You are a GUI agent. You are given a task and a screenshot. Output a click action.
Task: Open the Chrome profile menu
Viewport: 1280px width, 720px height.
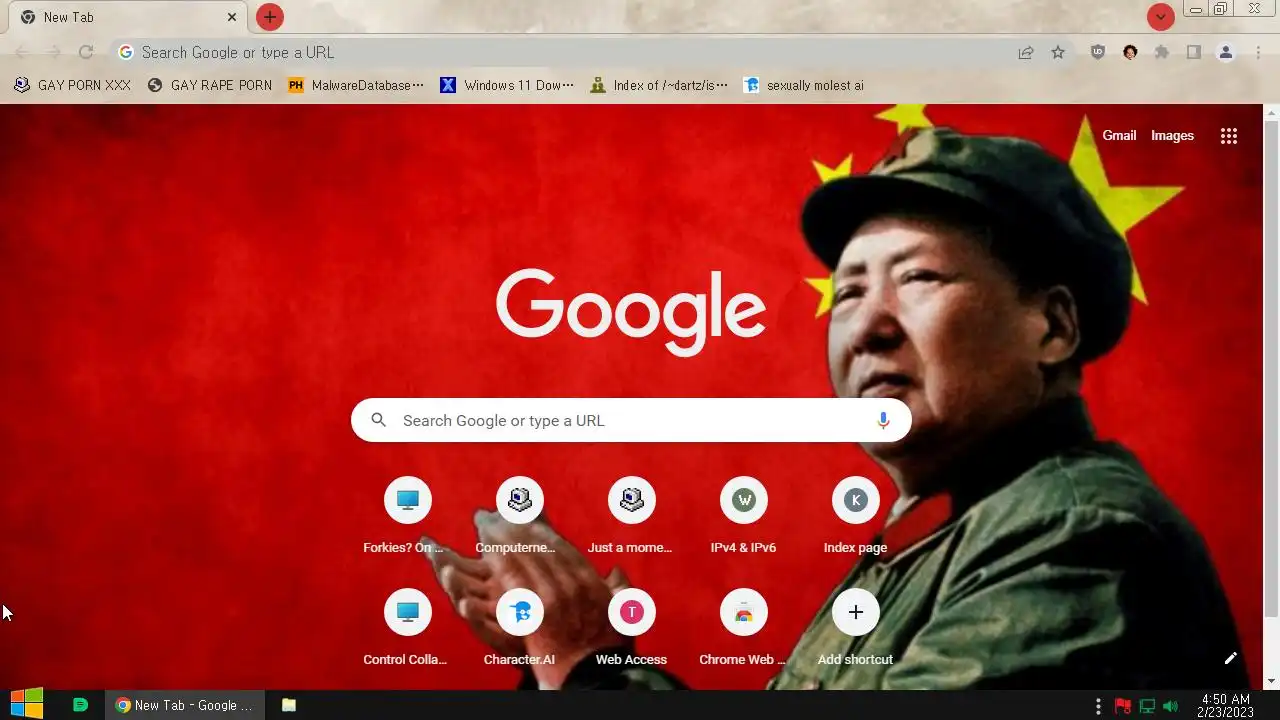[x=1226, y=52]
